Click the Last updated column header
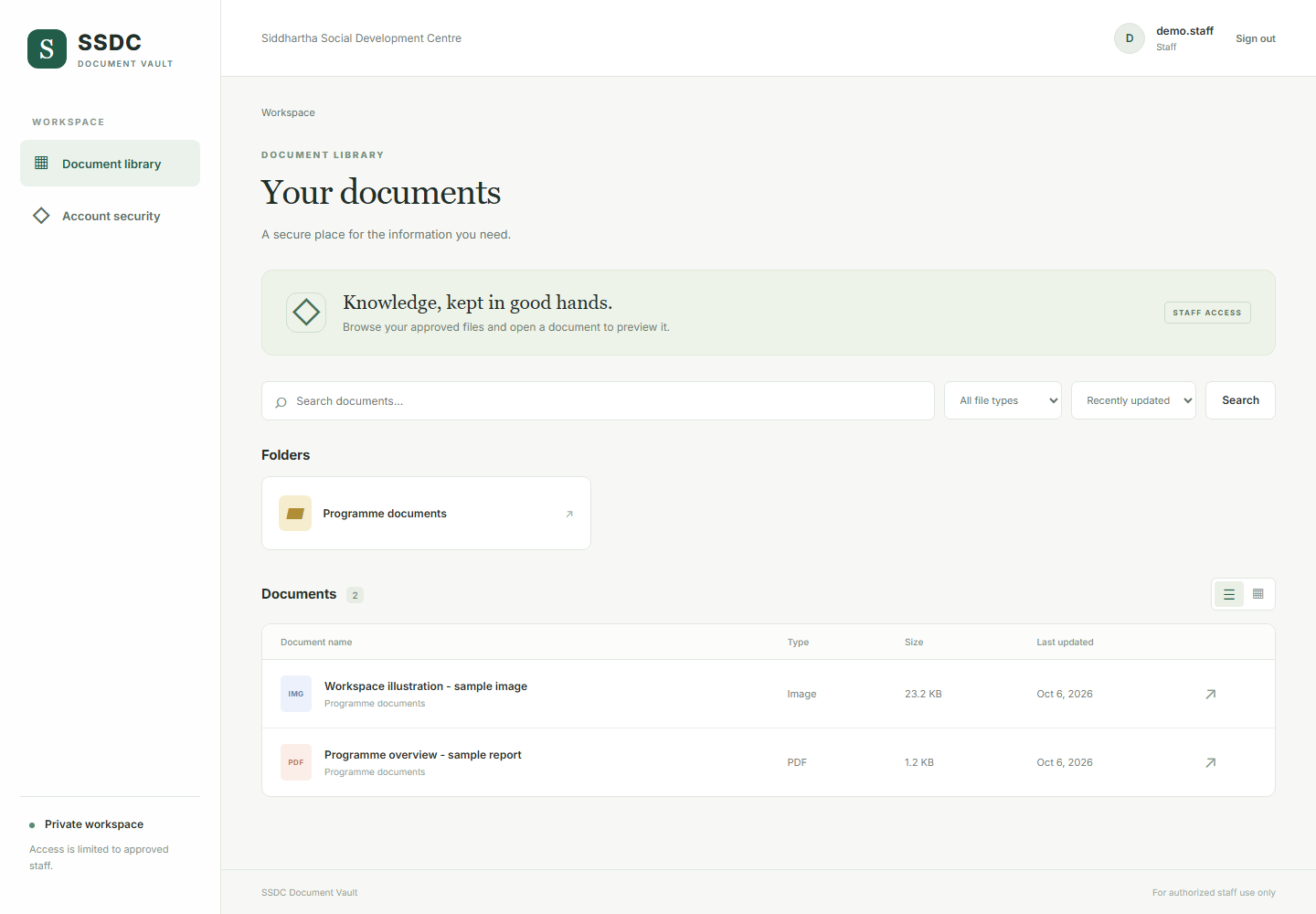The width and height of the screenshot is (1316, 914). (1065, 643)
